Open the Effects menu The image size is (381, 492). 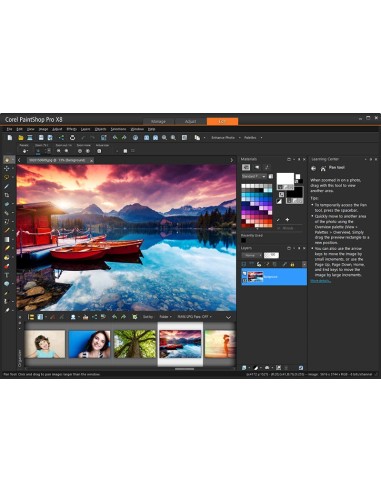71,129
